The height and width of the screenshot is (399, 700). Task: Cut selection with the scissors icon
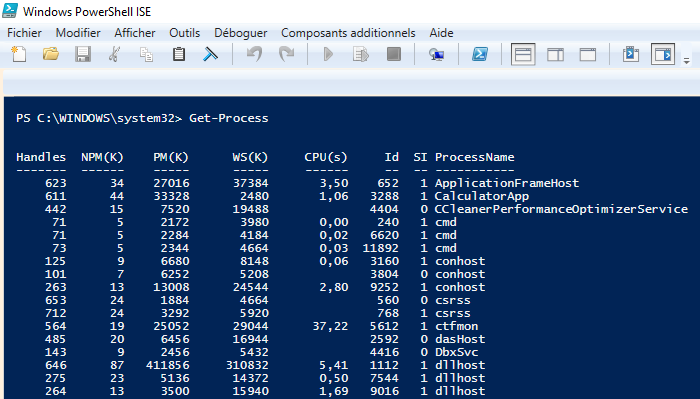click(x=115, y=54)
